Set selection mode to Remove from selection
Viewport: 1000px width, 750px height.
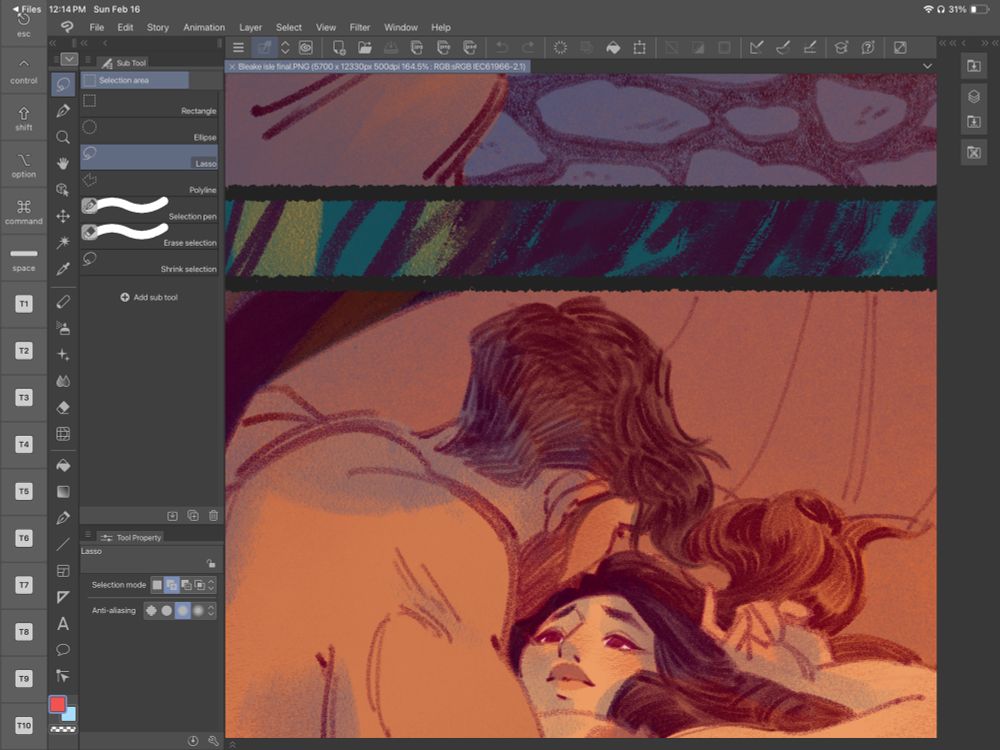point(186,584)
